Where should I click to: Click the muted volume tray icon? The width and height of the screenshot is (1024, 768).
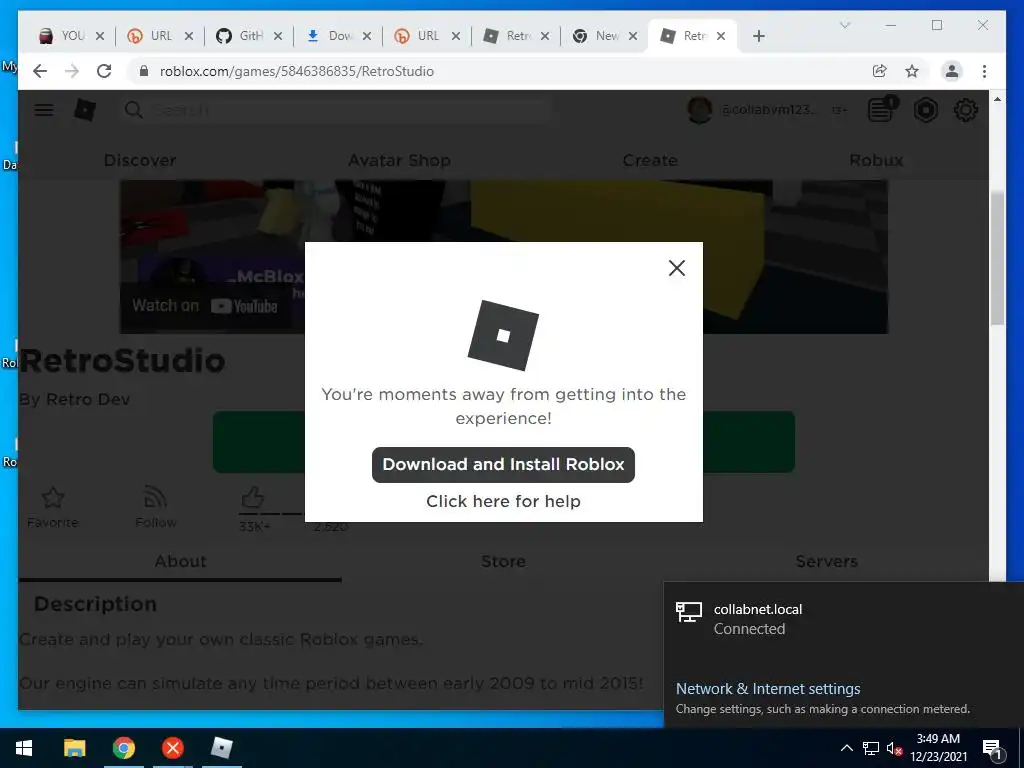click(x=894, y=748)
